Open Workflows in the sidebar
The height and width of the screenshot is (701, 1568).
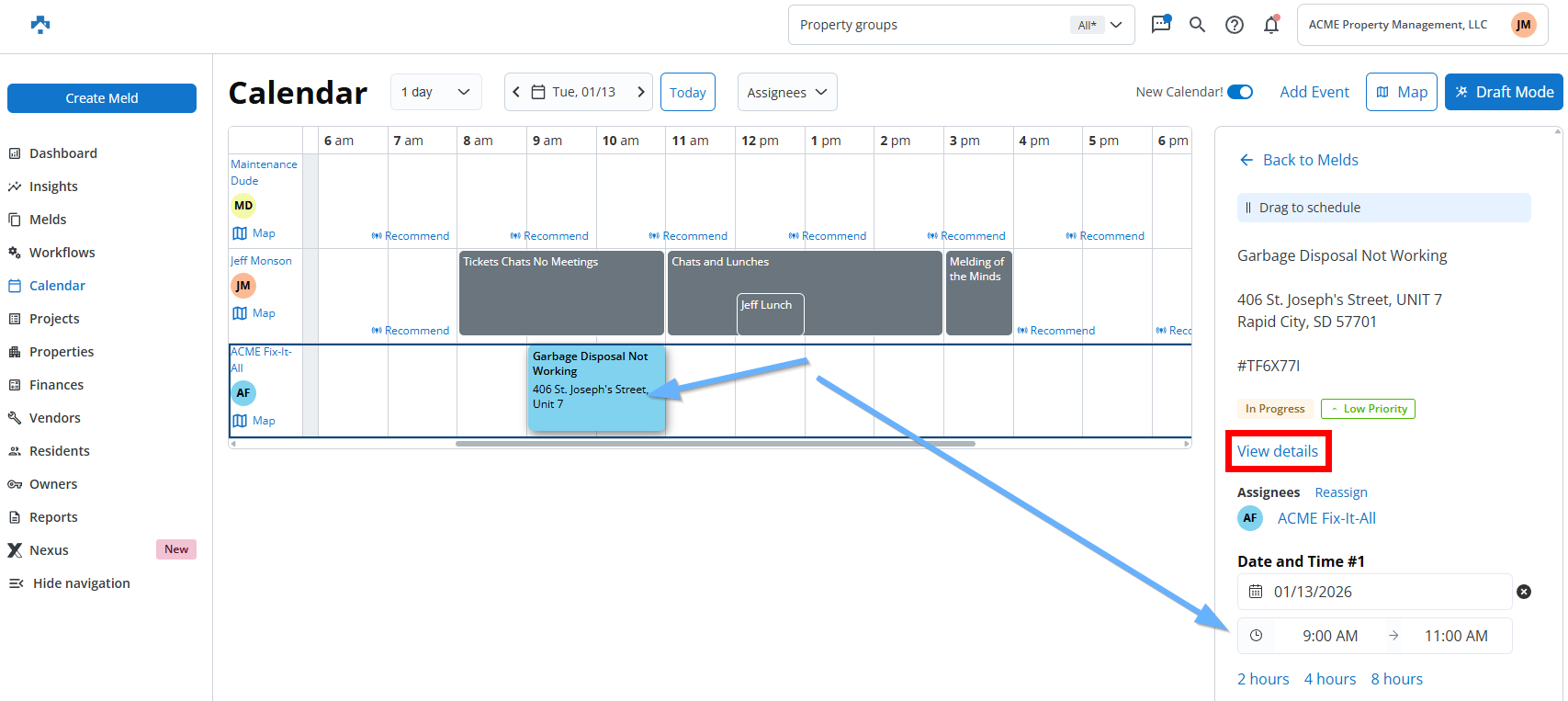(x=62, y=253)
